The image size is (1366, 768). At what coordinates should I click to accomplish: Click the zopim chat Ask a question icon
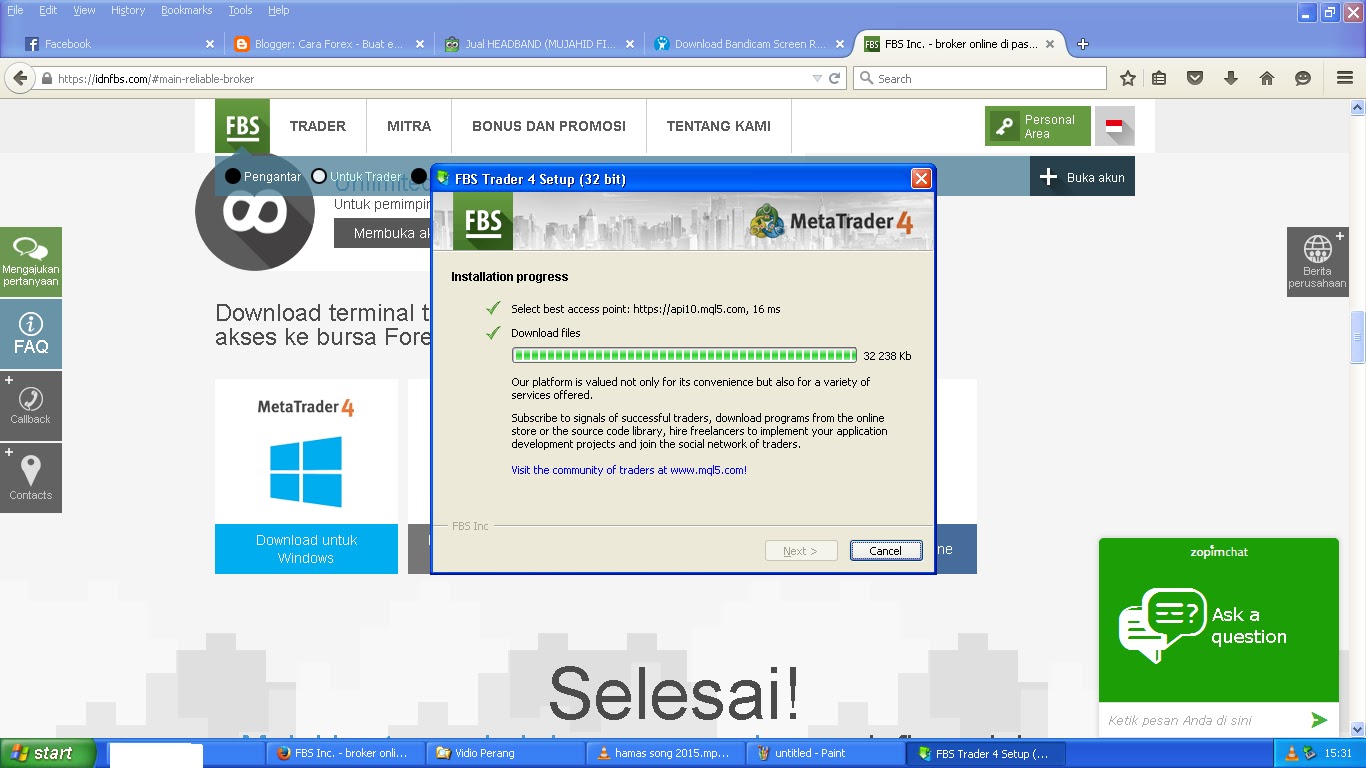pos(1161,625)
